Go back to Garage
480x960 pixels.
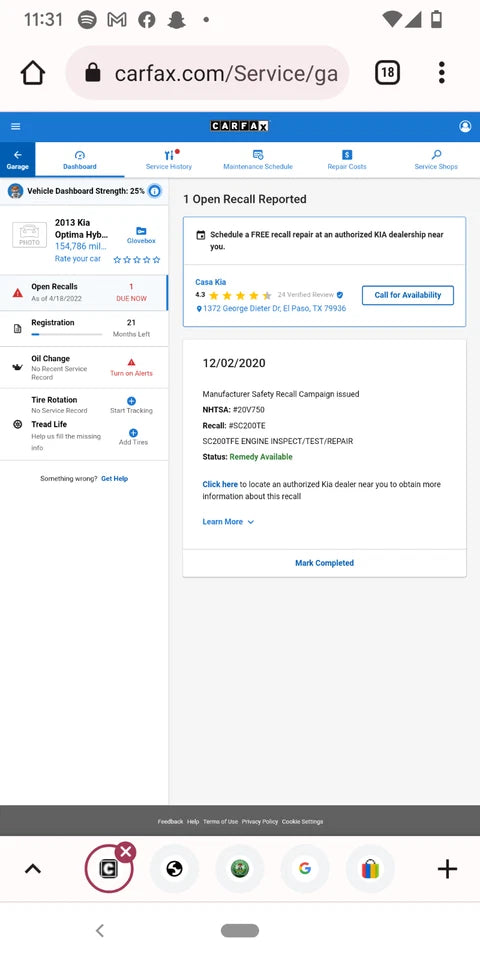pos(18,160)
